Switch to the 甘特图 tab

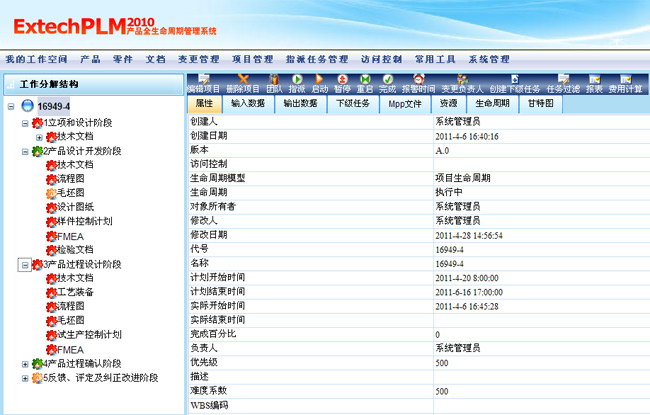click(539, 103)
